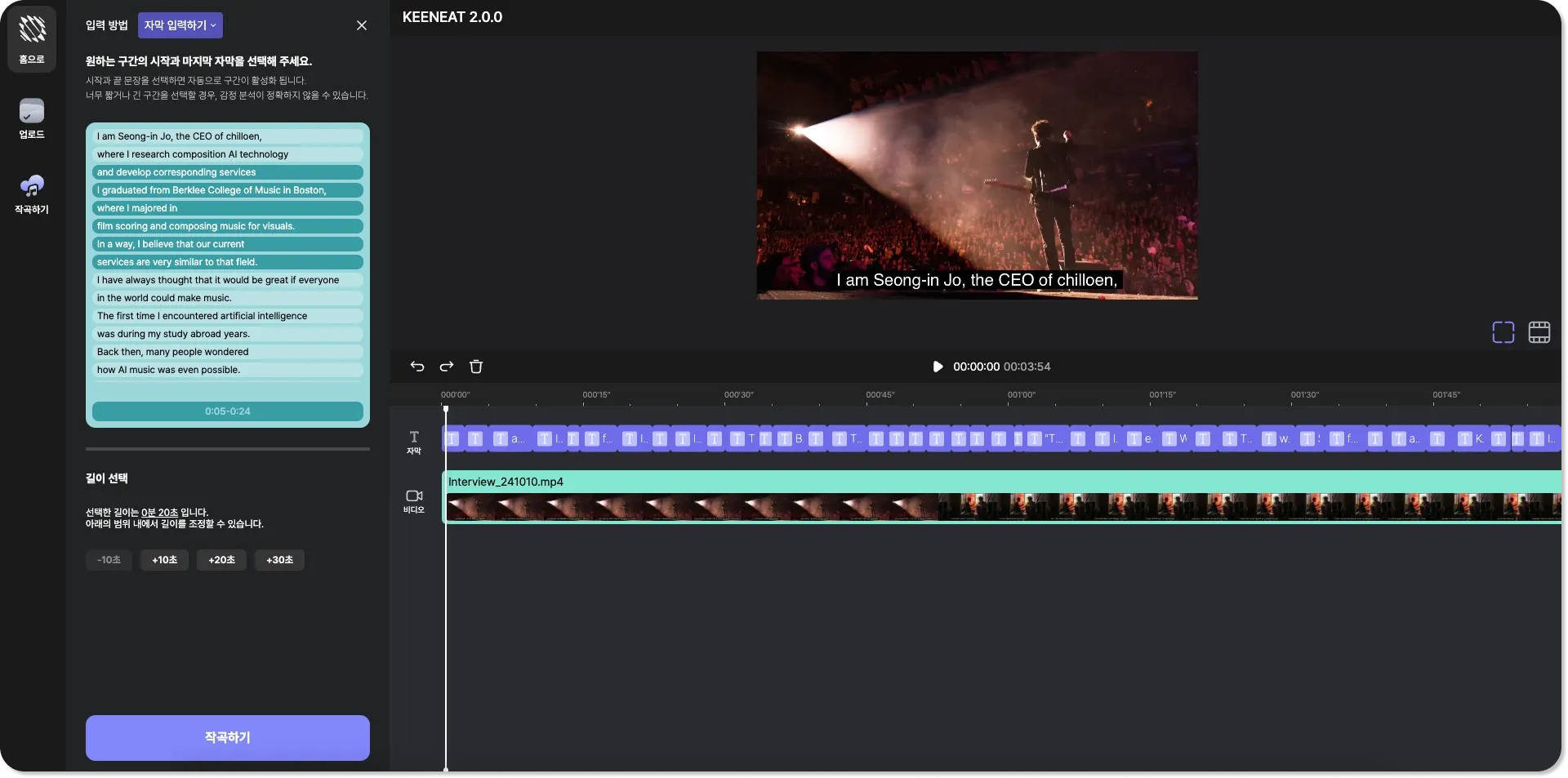
Task: Select subtitle 'in the world could make music.'
Action: click(x=228, y=298)
